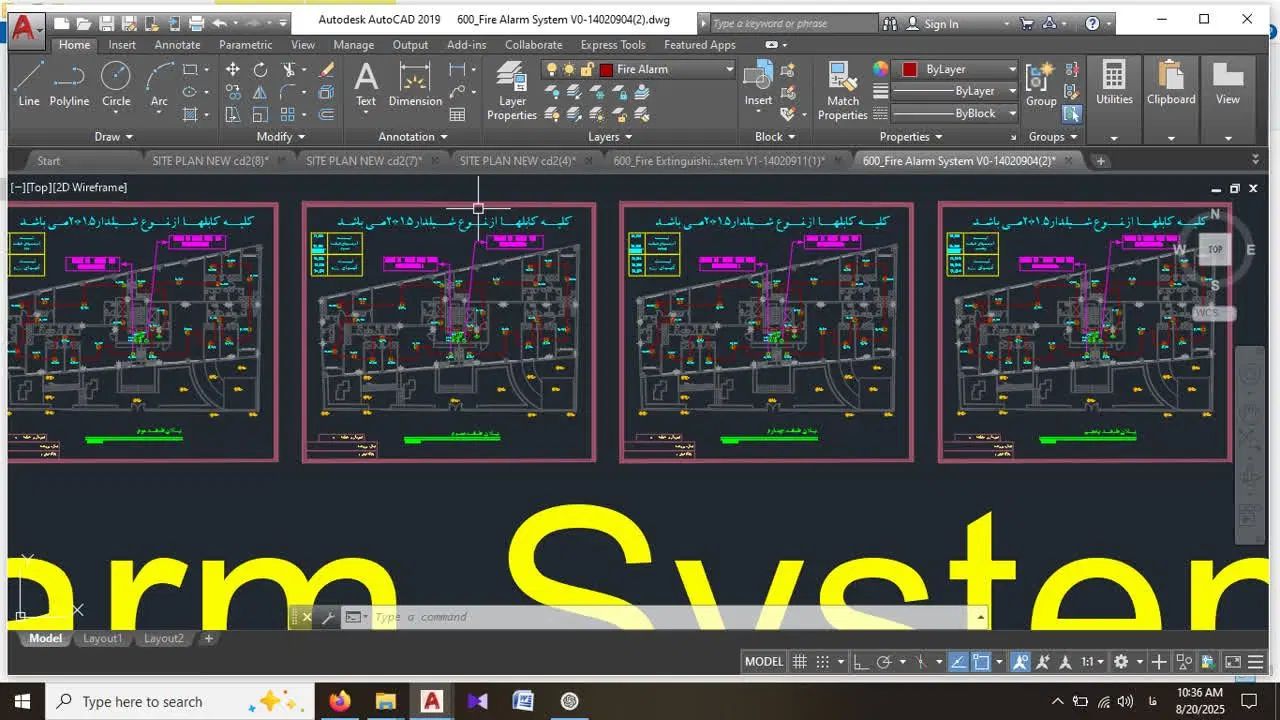The width and height of the screenshot is (1280, 720).
Task: Add a new layout with plus button
Action: [209, 638]
